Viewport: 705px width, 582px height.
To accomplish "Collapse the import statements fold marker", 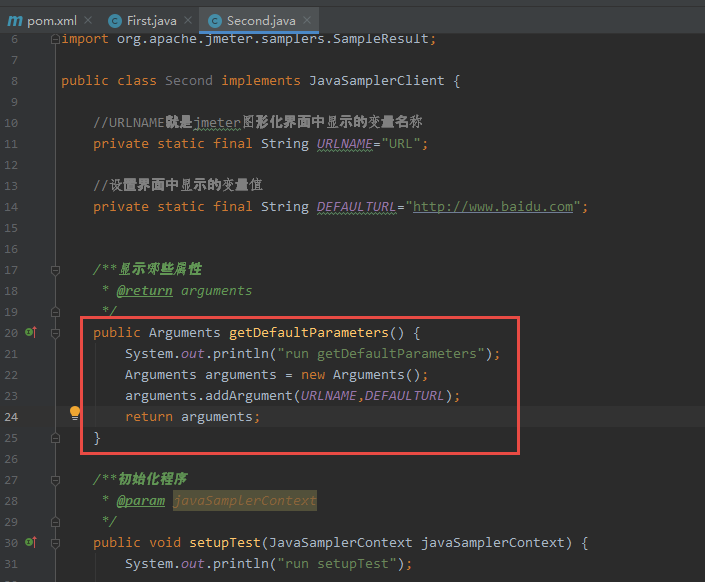I will coord(53,39).
